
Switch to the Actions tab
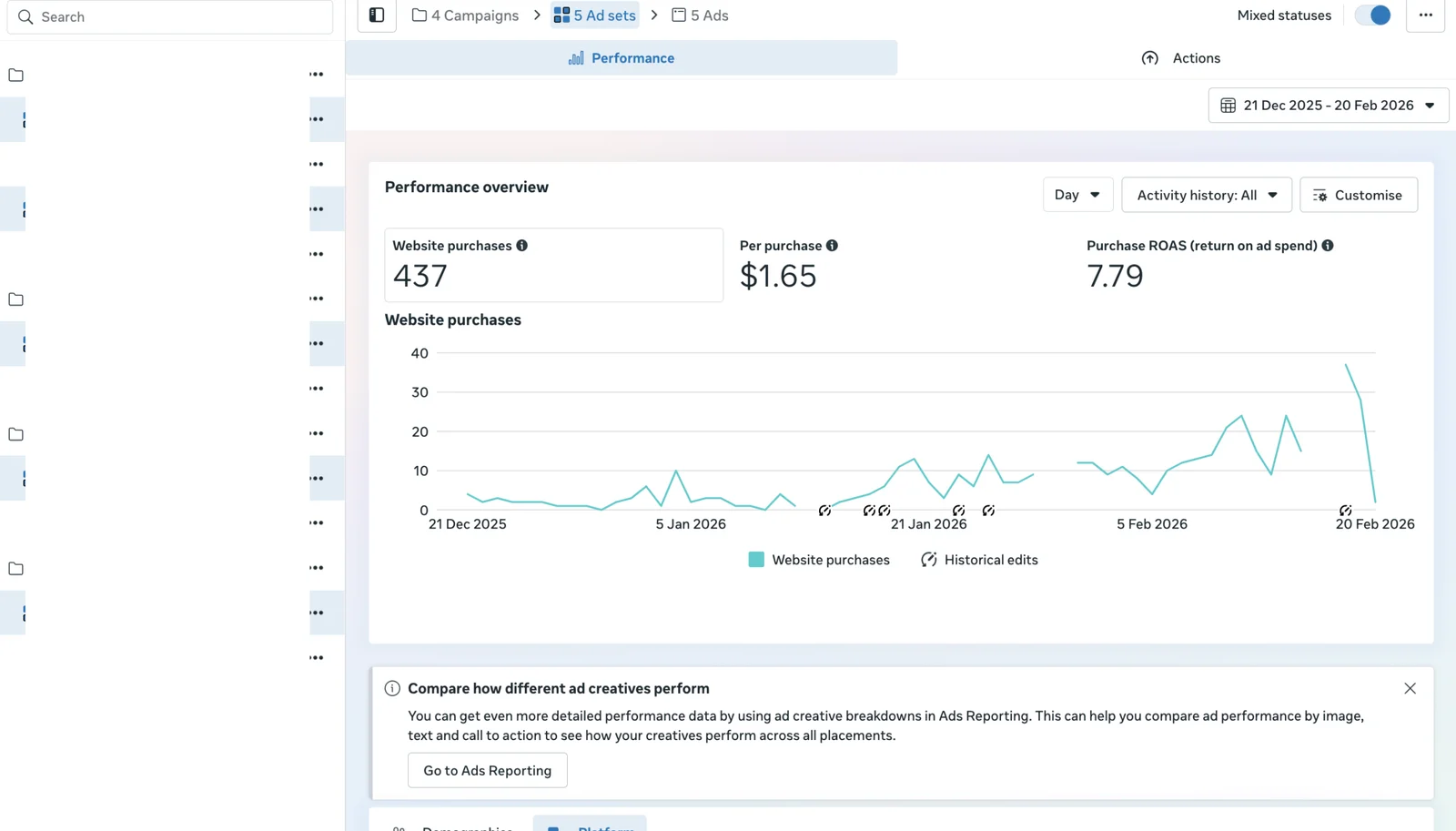(x=1180, y=58)
